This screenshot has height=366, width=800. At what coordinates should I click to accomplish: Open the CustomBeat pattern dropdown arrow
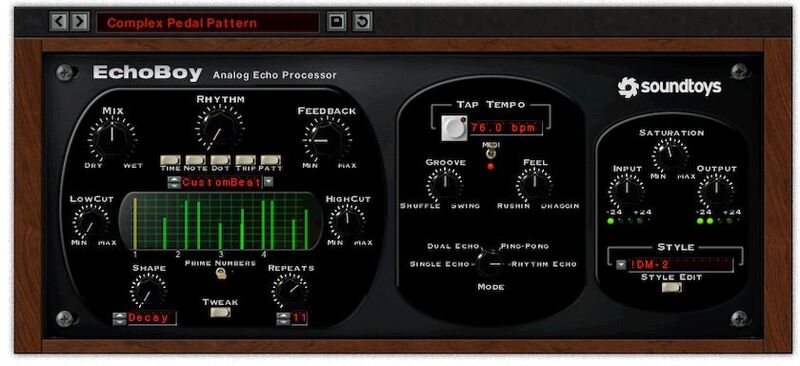tap(268, 182)
